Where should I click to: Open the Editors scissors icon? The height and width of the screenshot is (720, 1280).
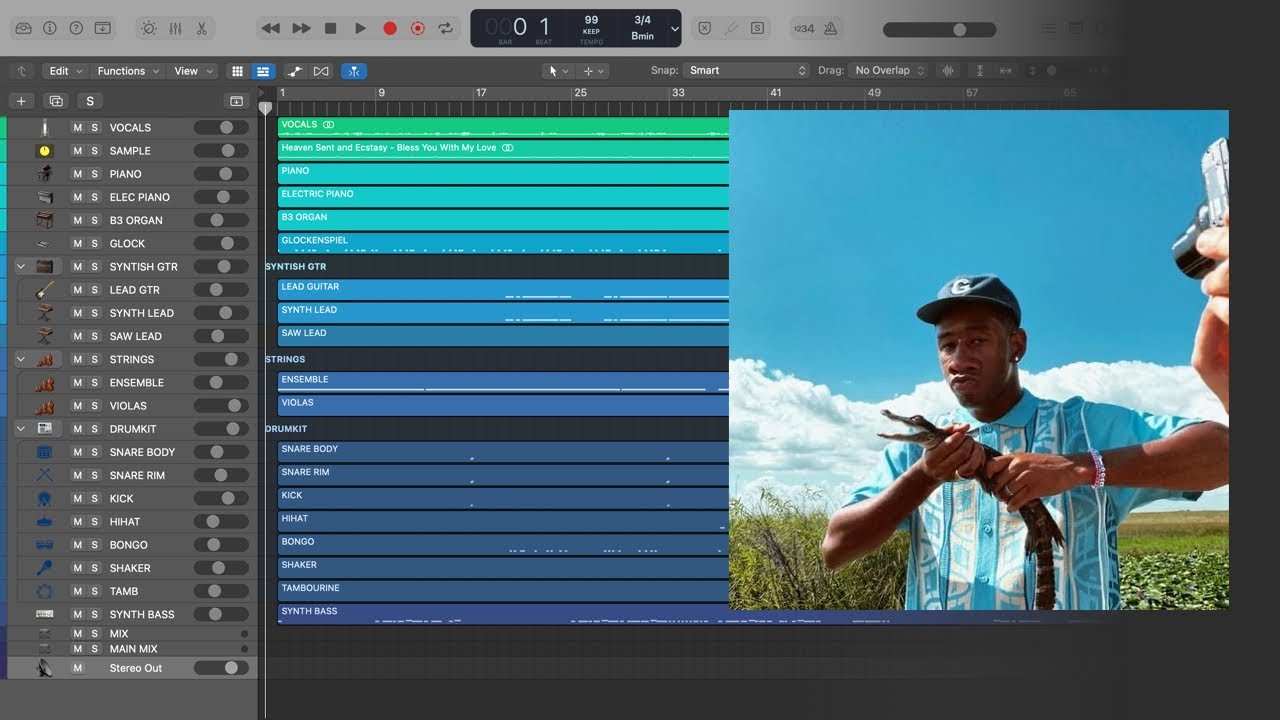tap(201, 28)
